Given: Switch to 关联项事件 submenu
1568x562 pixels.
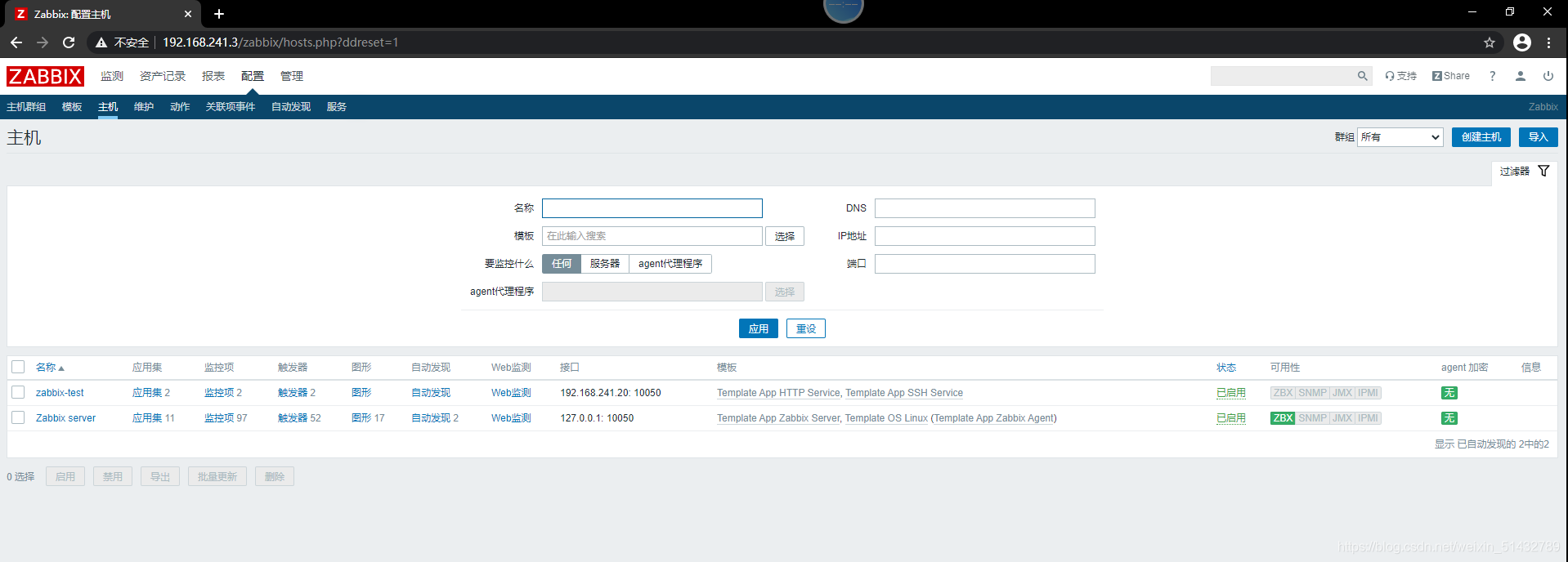Looking at the screenshot, I should pyautogui.click(x=231, y=107).
